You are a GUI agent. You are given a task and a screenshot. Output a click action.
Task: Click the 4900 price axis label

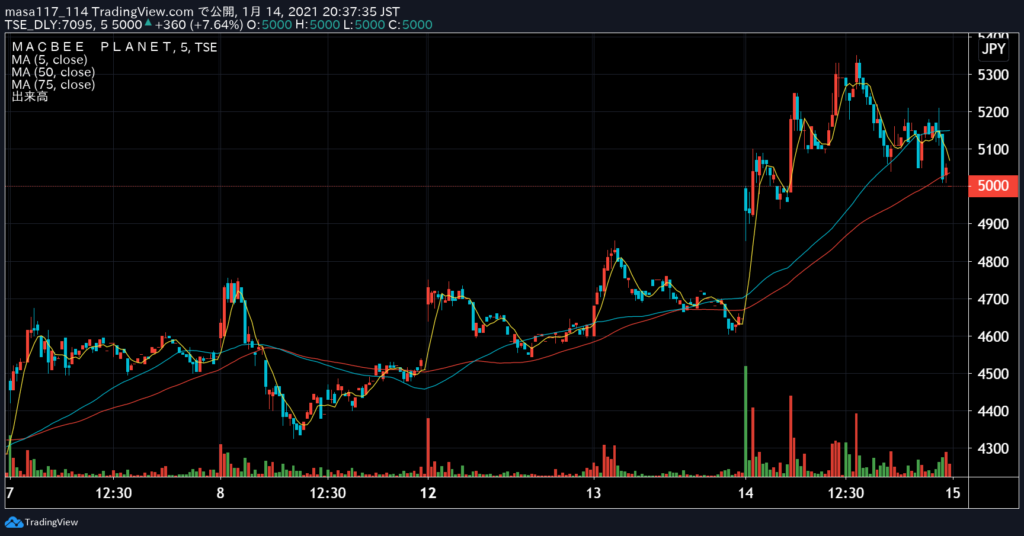[x=993, y=224]
